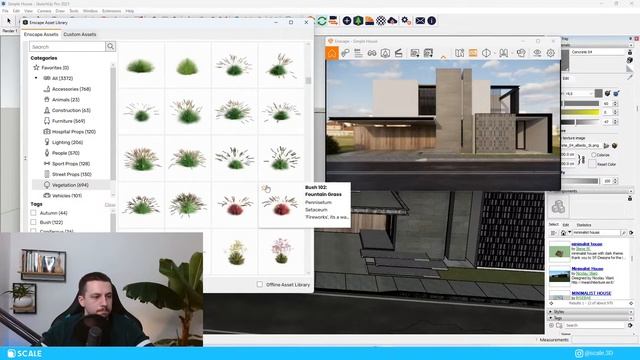Click the map icon in Enscape toolbar
The height and width of the screenshot is (360, 640).
click(460, 53)
